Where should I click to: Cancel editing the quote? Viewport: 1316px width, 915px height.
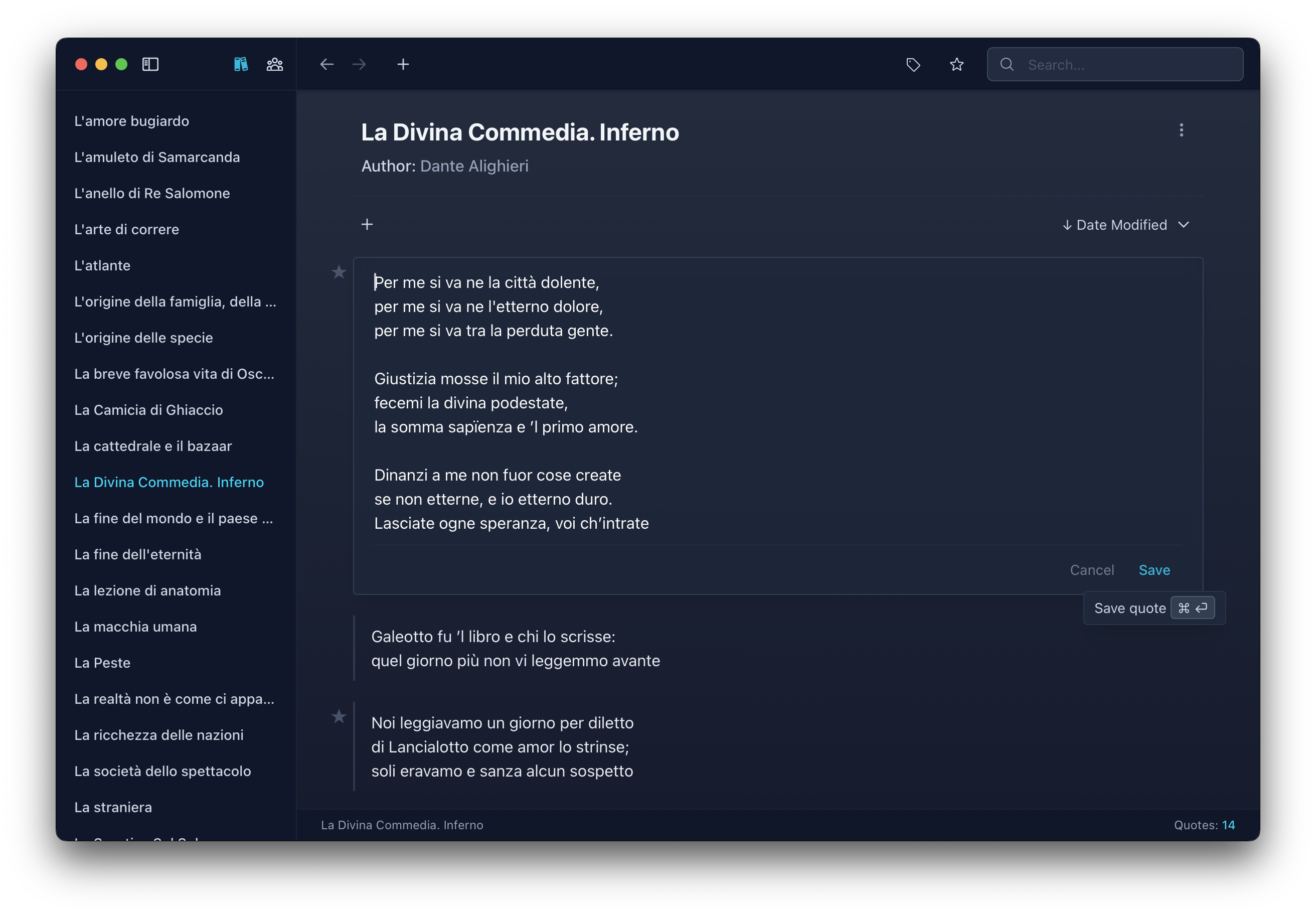pos(1092,570)
